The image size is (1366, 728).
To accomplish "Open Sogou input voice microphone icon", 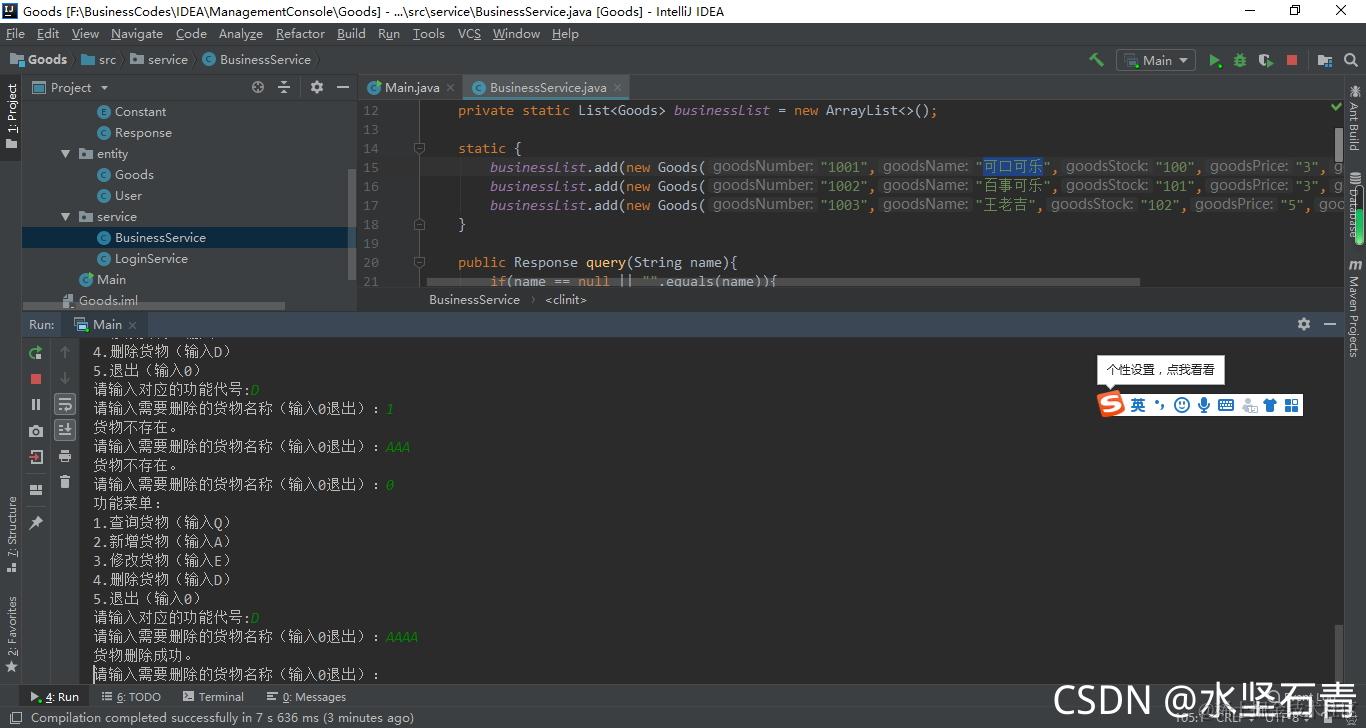I will (1203, 405).
